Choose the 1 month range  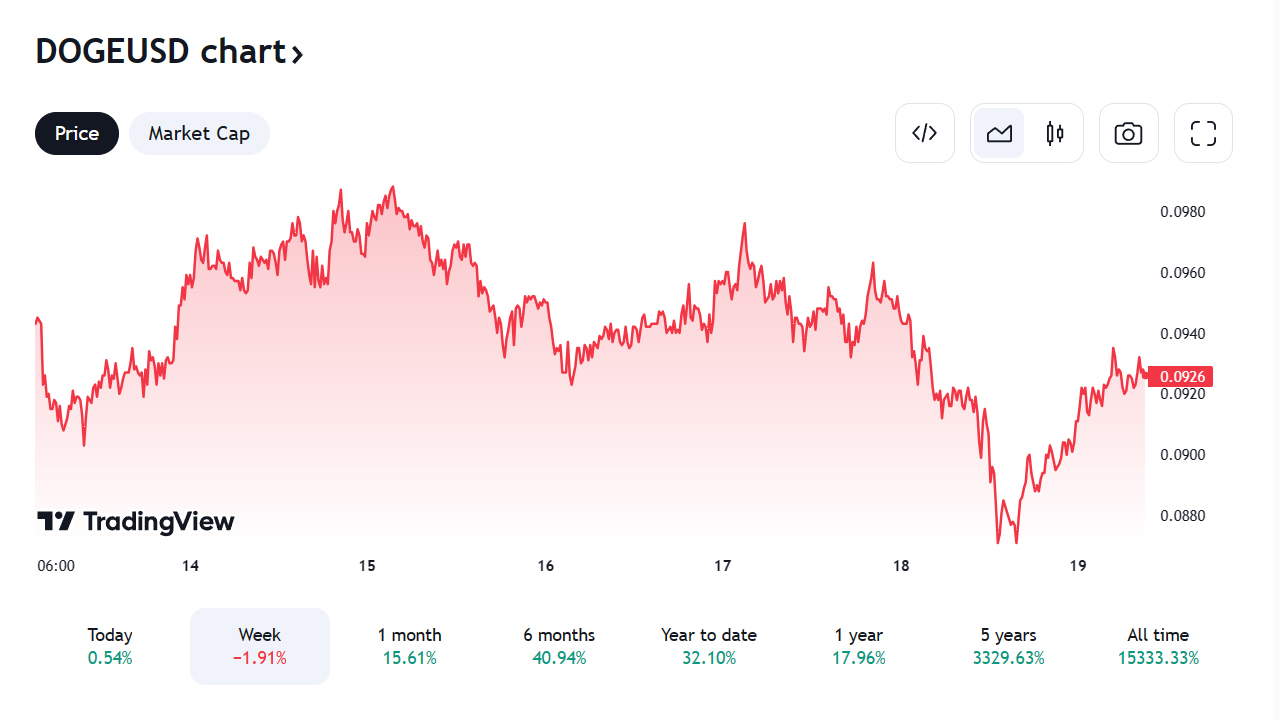(409, 646)
